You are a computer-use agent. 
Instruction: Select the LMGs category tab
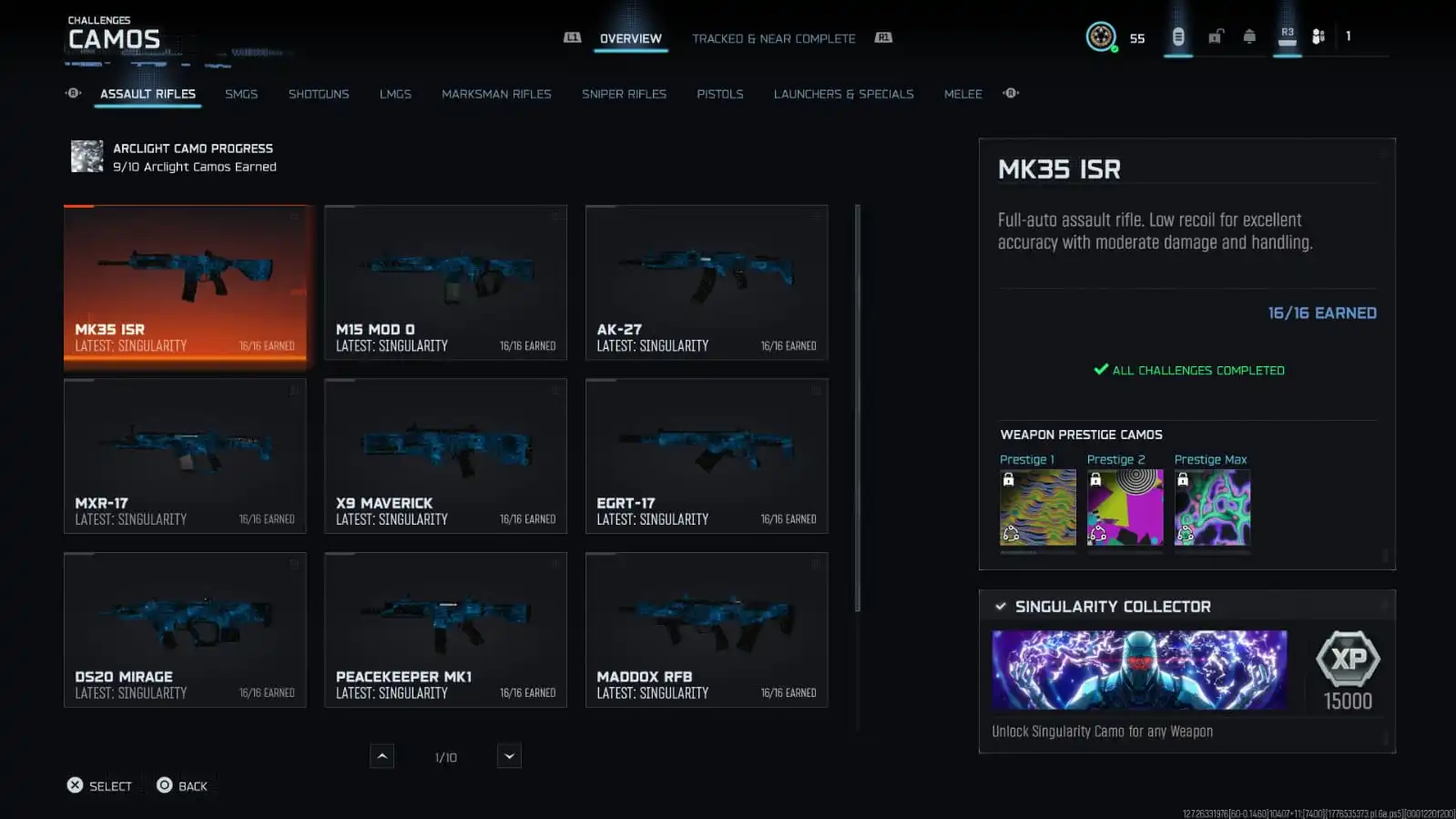395,94
